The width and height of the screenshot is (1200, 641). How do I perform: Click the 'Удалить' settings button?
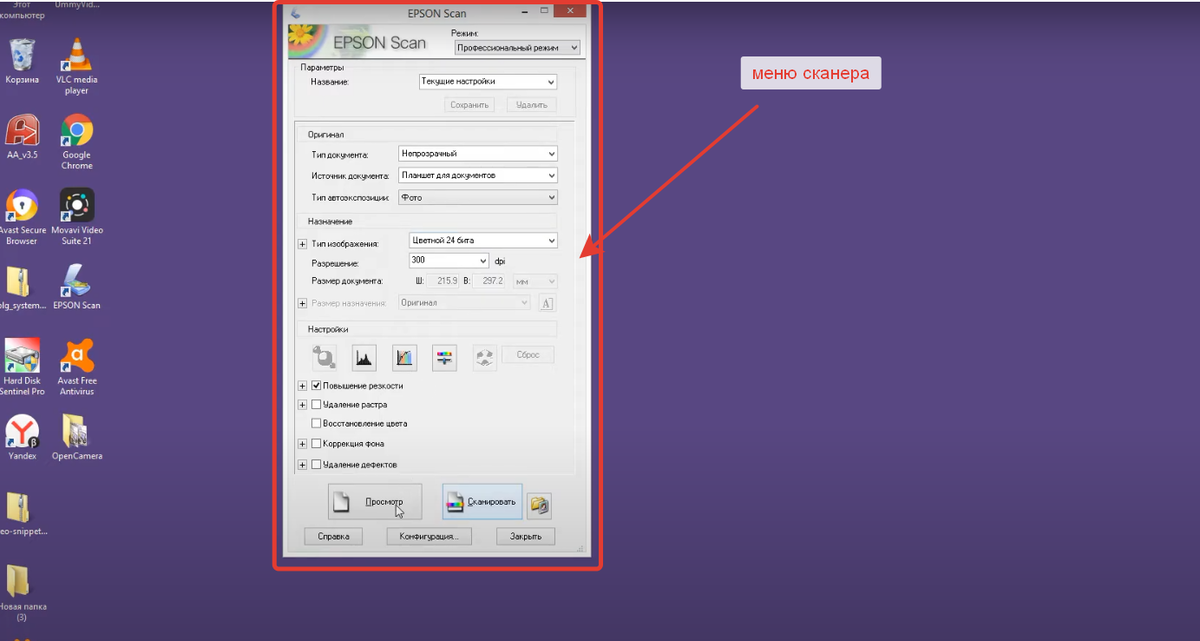pos(531,104)
